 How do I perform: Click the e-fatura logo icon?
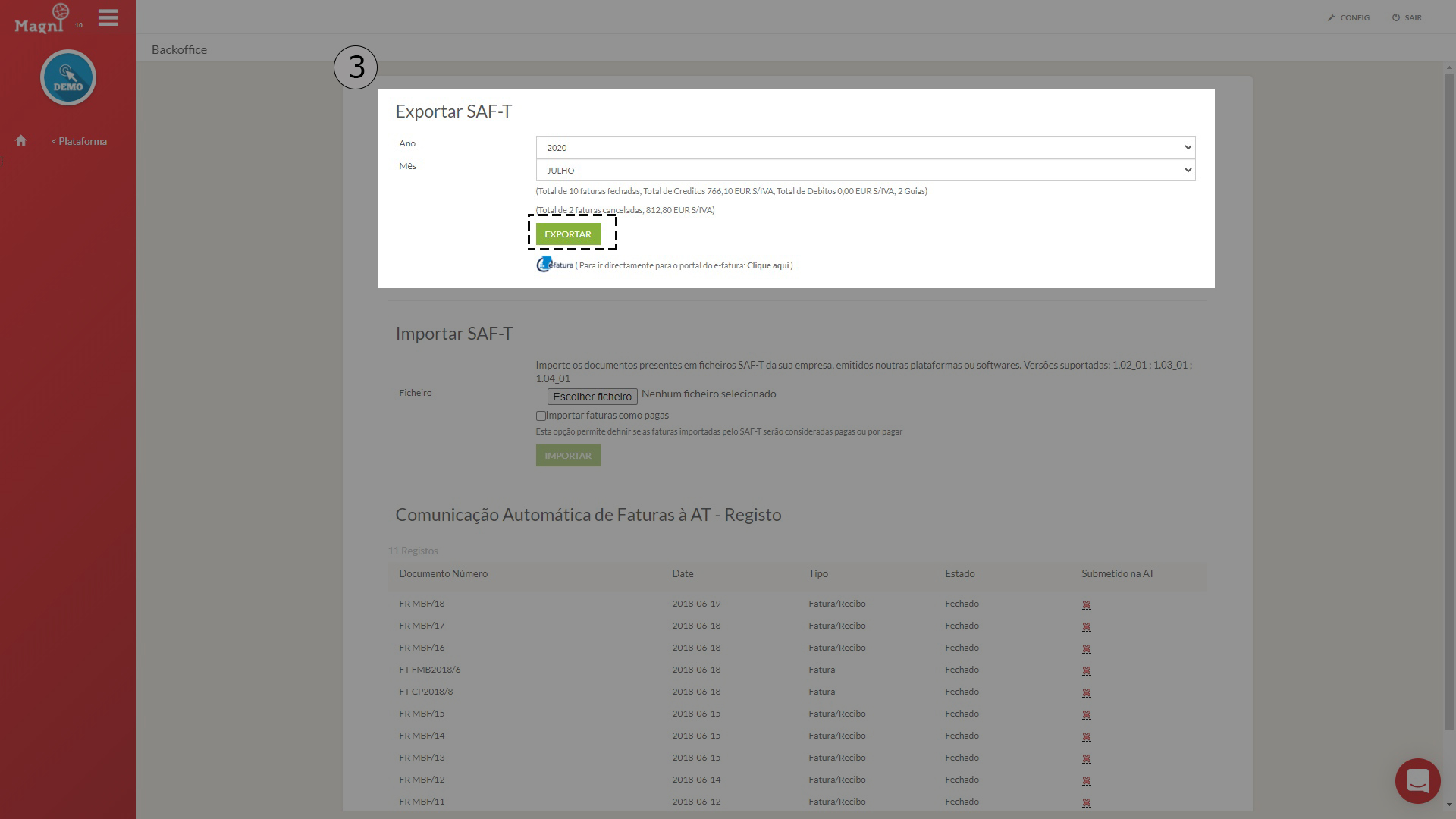coord(554,265)
